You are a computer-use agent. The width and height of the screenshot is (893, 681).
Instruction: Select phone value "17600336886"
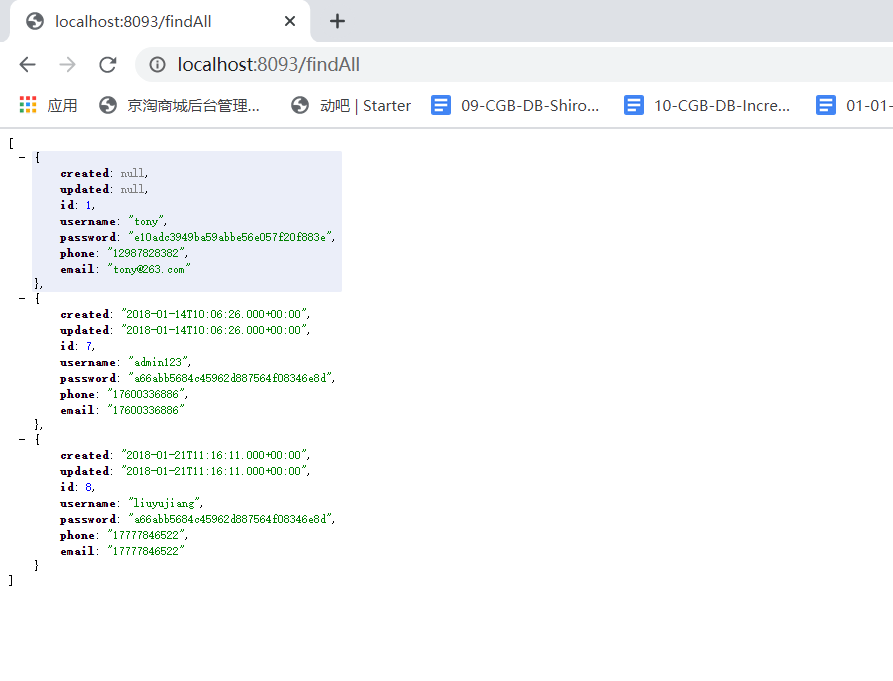pyautogui.click(x=146, y=394)
